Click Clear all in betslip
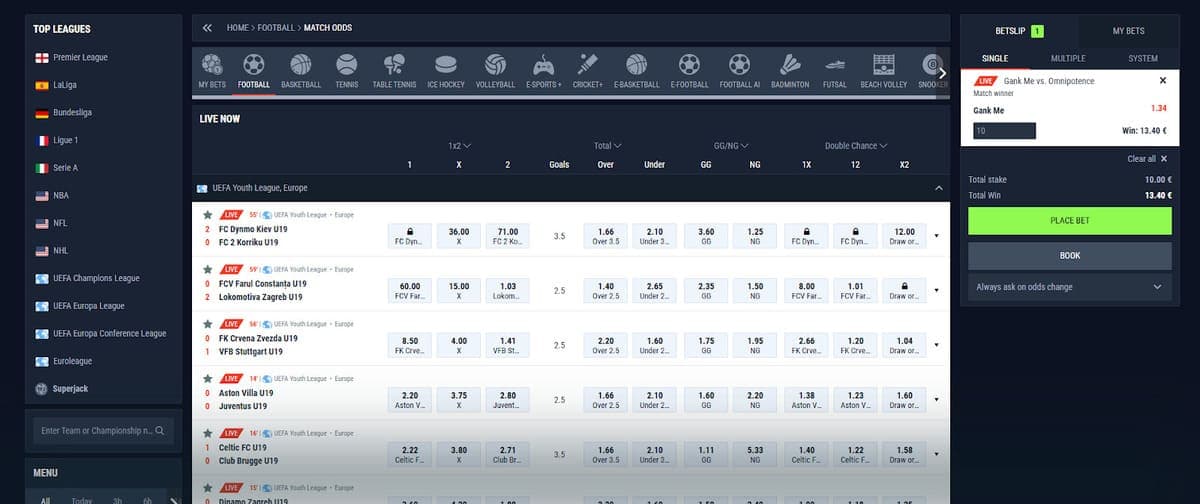 tap(1146, 159)
